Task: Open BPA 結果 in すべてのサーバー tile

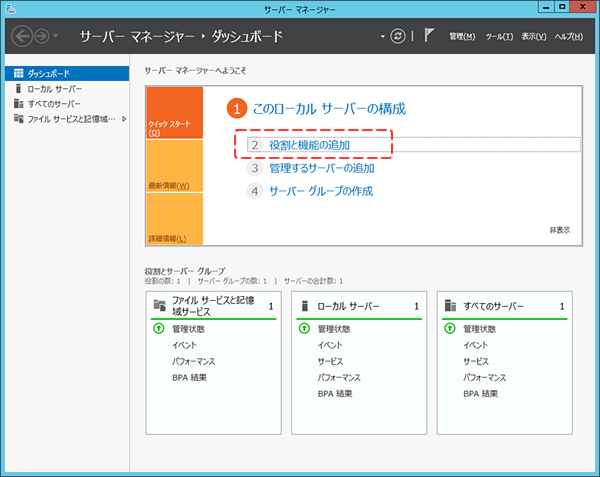Action: point(481,394)
